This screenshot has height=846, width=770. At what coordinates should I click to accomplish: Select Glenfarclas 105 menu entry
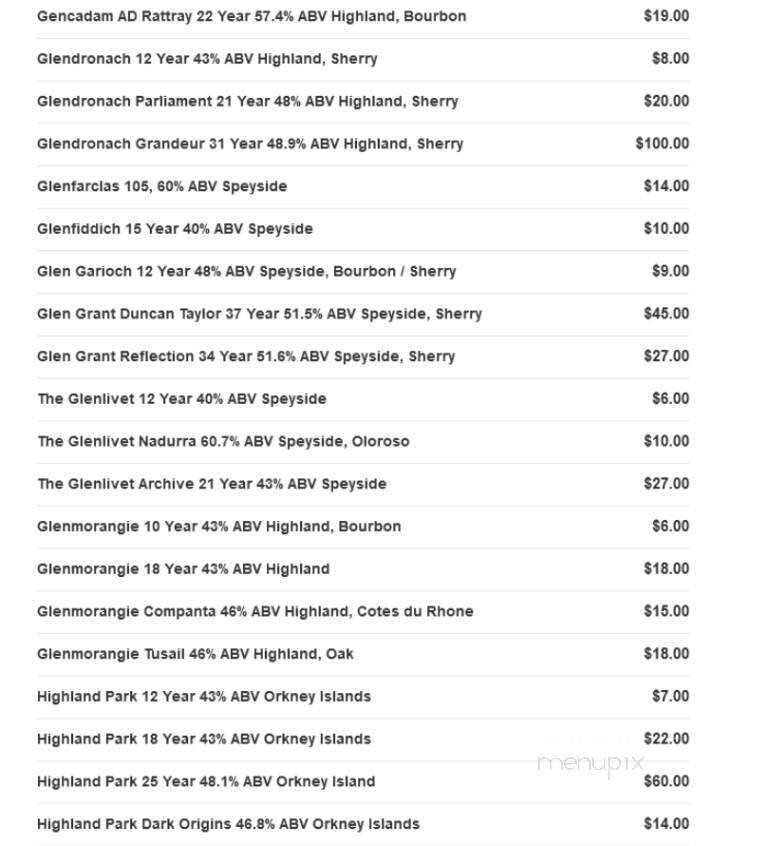[162, 186]
